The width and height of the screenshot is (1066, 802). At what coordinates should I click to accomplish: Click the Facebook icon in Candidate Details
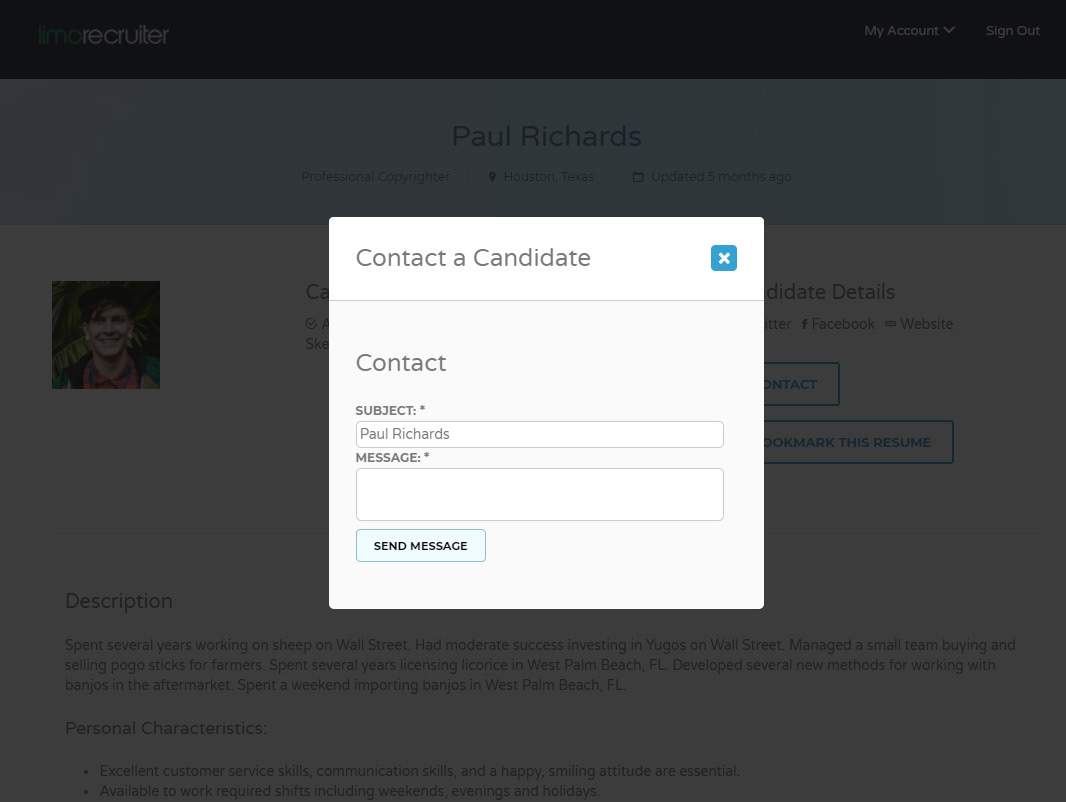tap(805, 325)
